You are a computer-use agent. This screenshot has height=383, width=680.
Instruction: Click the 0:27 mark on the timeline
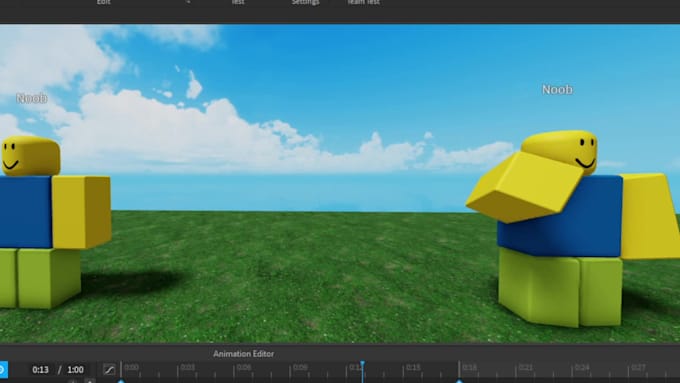(x=638, y=367)
